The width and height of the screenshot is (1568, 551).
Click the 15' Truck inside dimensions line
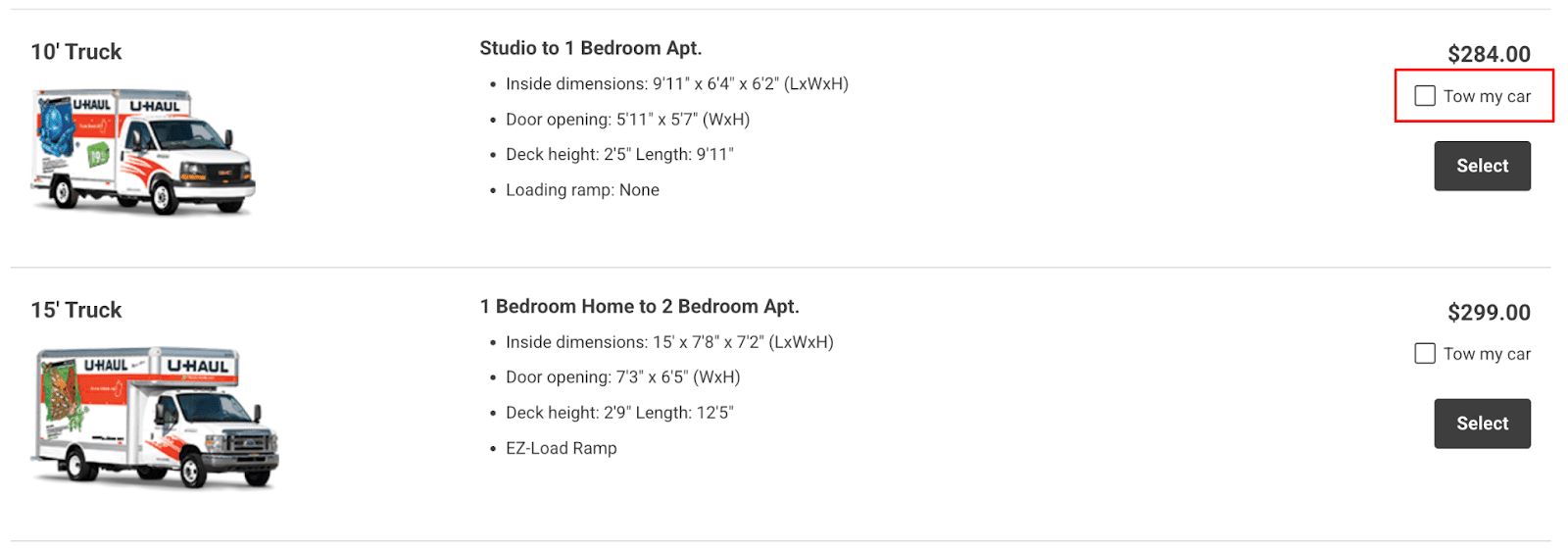(x=669, y=342)
